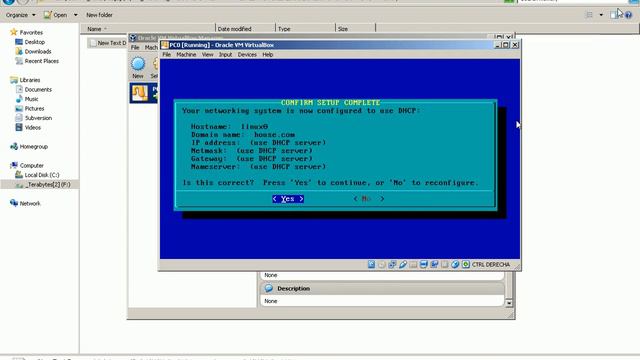Click the hard disk activity indicator in VM status bar
Viewport: 640px width, 360px height.
[371, 264]
